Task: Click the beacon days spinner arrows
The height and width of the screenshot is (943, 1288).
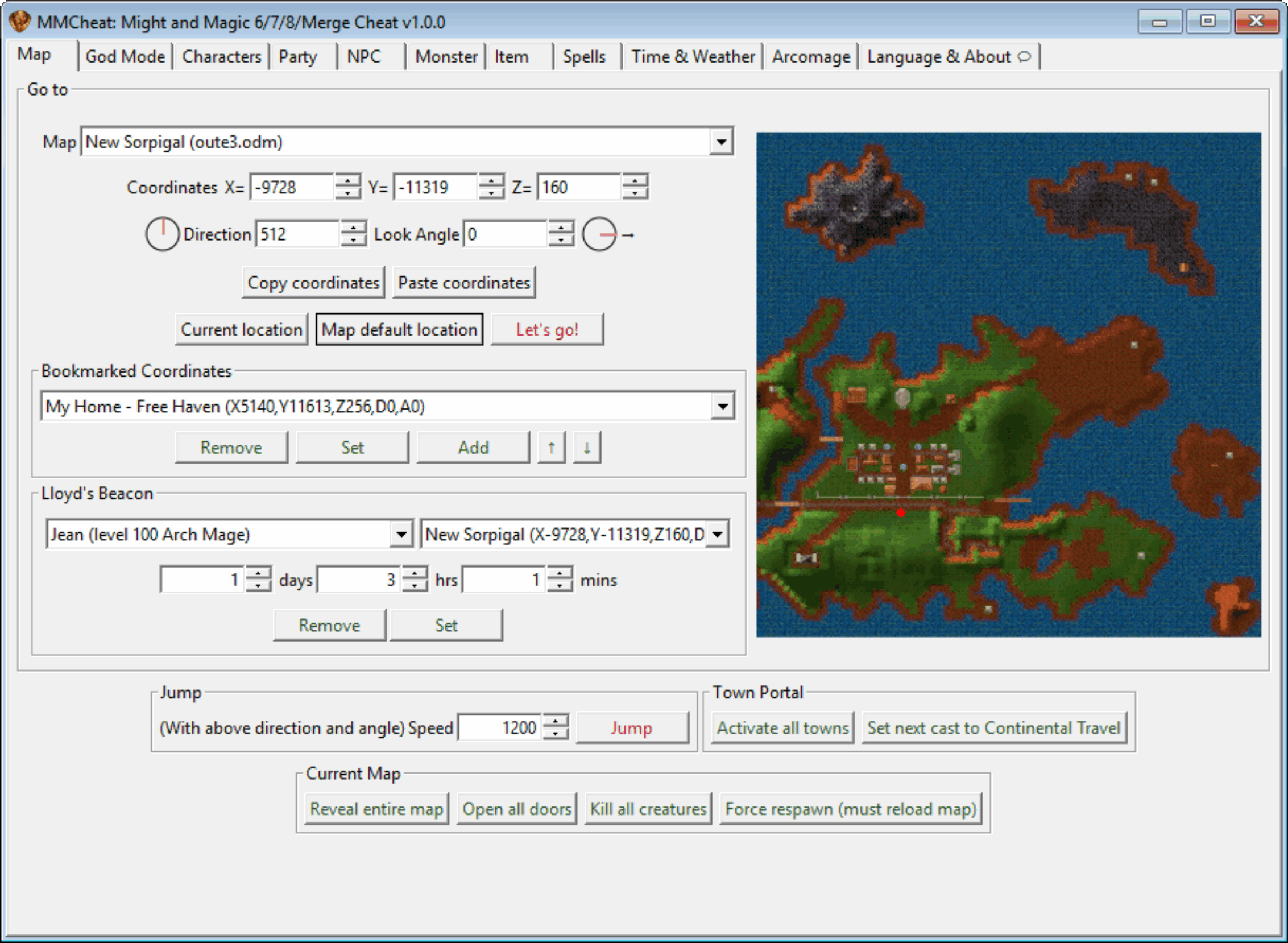Action: [259, 580]
